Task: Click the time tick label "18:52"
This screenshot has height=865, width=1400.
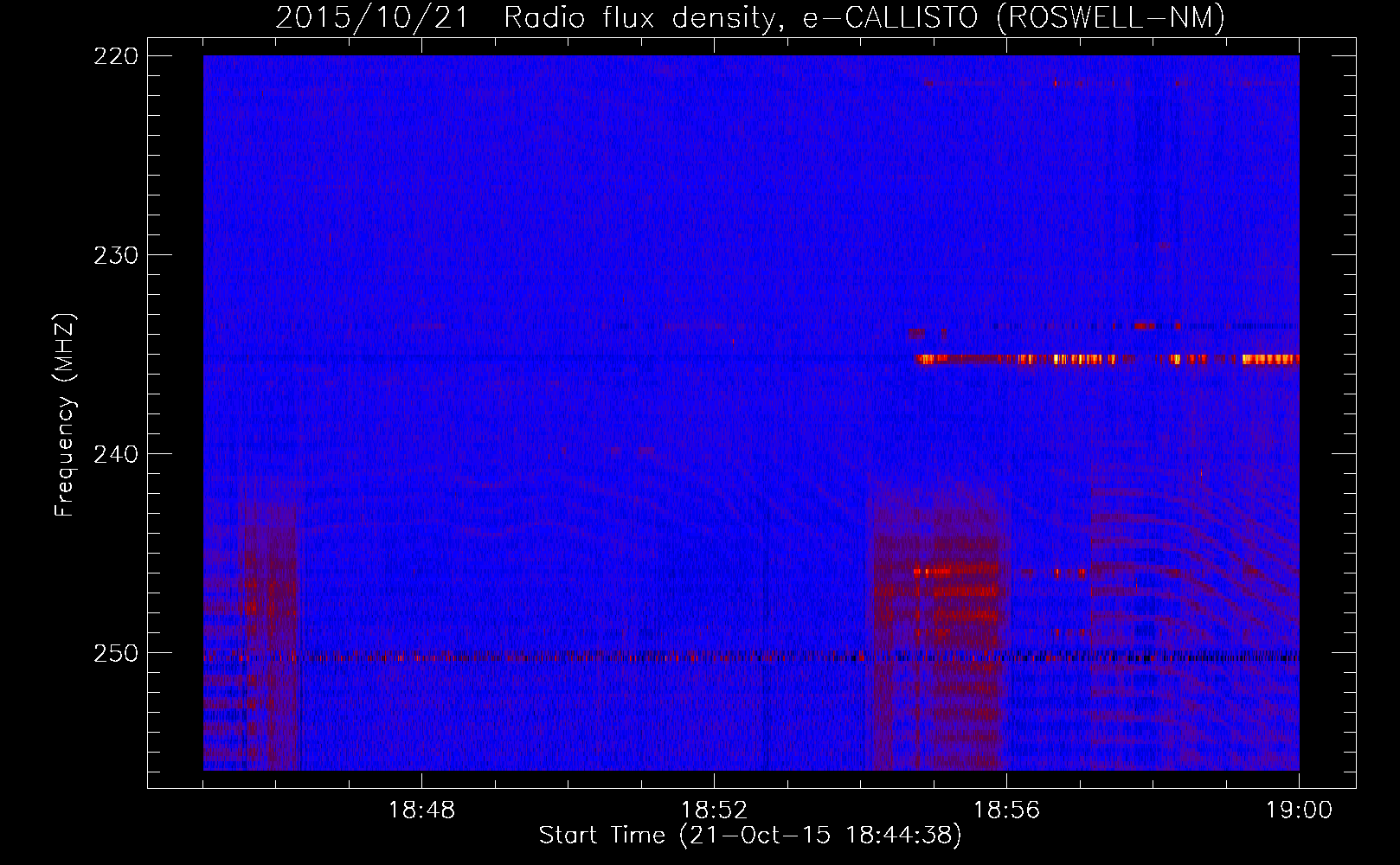Action: tap(714, 811)
